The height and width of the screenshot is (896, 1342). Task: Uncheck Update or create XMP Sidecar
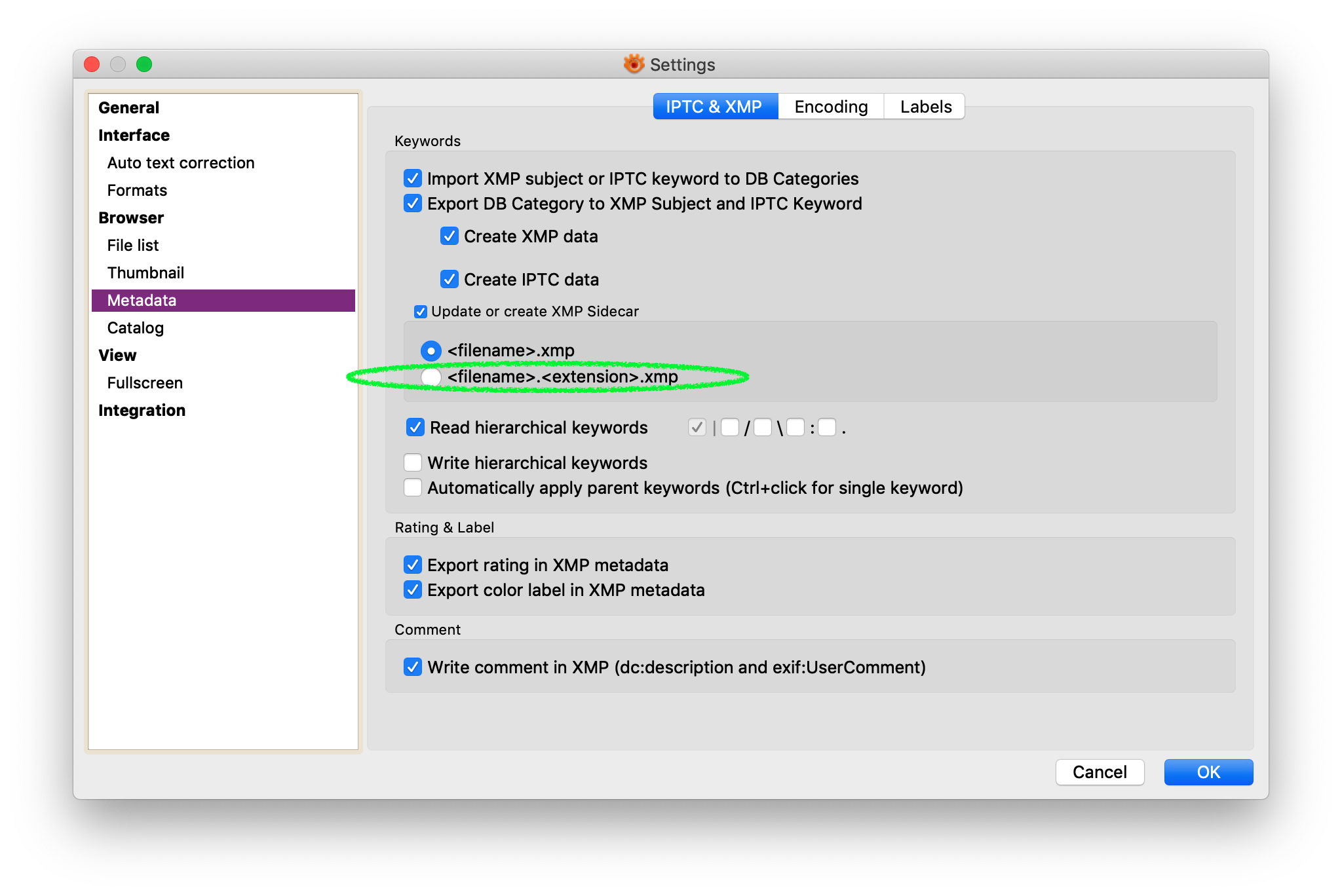(x=421, y=312)
